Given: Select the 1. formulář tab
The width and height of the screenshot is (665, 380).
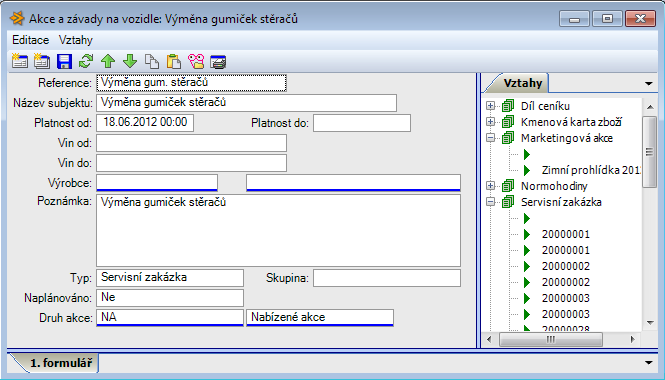Looking at the screenshot, I should coord(61,363).
